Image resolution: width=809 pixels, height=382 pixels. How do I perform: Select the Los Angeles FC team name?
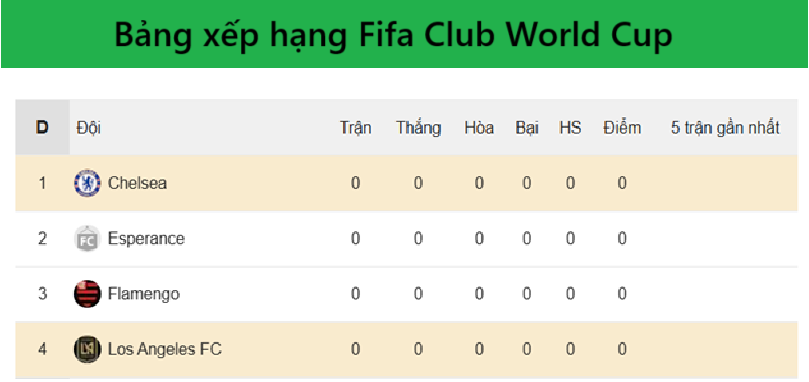pyautogui.click(x=165, y=349)
